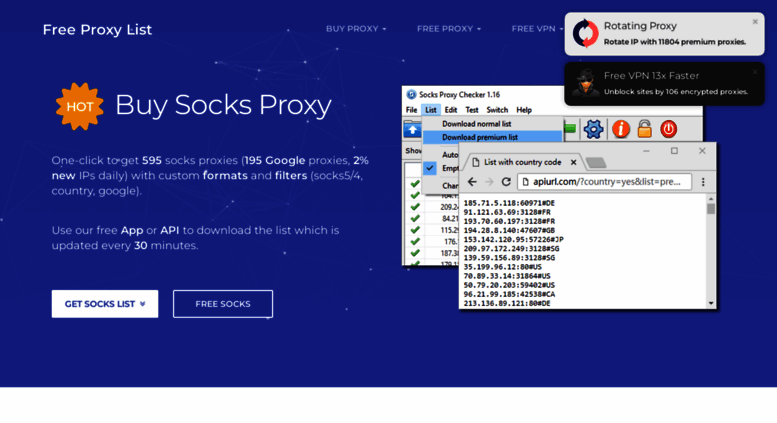This screenshot has width=777, height=423.
Task: Open the GET SOCKS LIST dropdown button
Action: click(105, 304)
